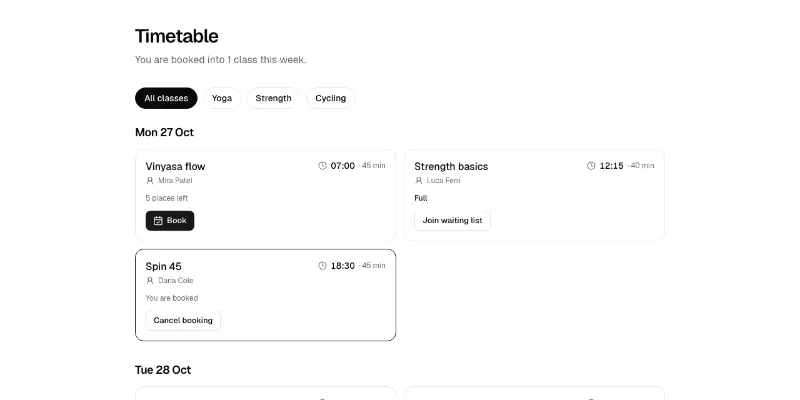This screenshot has height=400, width=800.
Task: Filter timetable by Strength
Action: coord(273,98)
